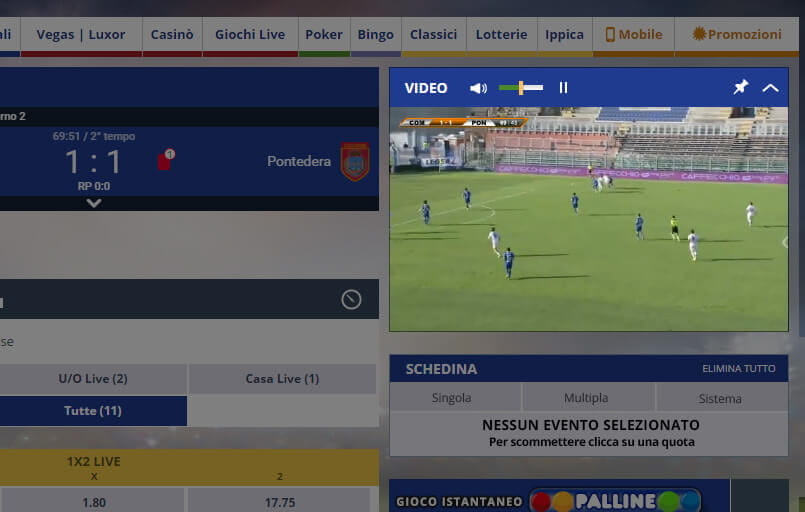Click the 1 : 1 match score
The width and height of the screenshot is (805, 512).
93,162
